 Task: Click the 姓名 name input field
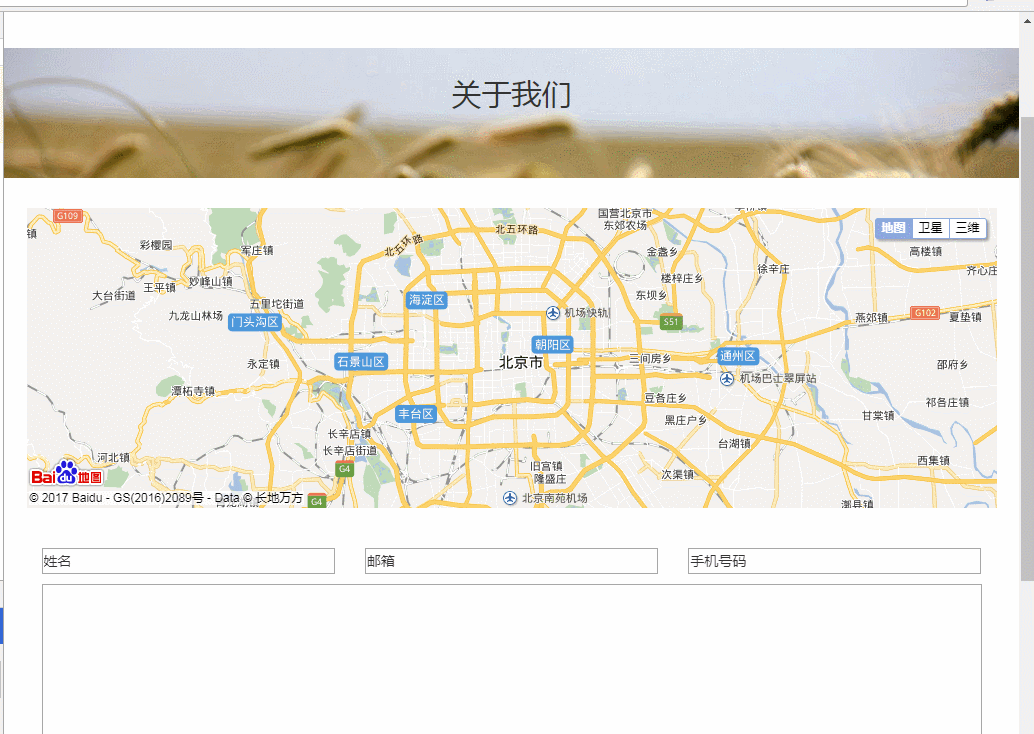point(188,561)
